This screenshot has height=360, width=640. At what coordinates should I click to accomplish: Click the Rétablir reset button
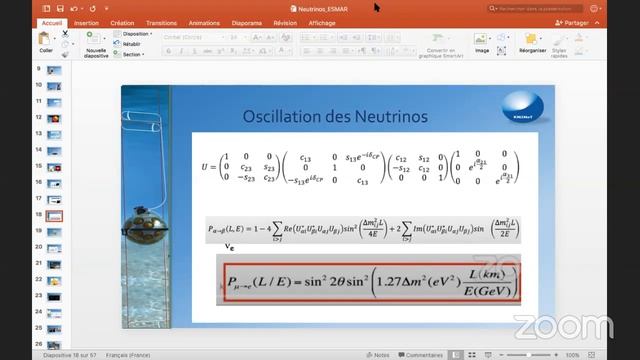pyautogui.click(x=128, y=44)
